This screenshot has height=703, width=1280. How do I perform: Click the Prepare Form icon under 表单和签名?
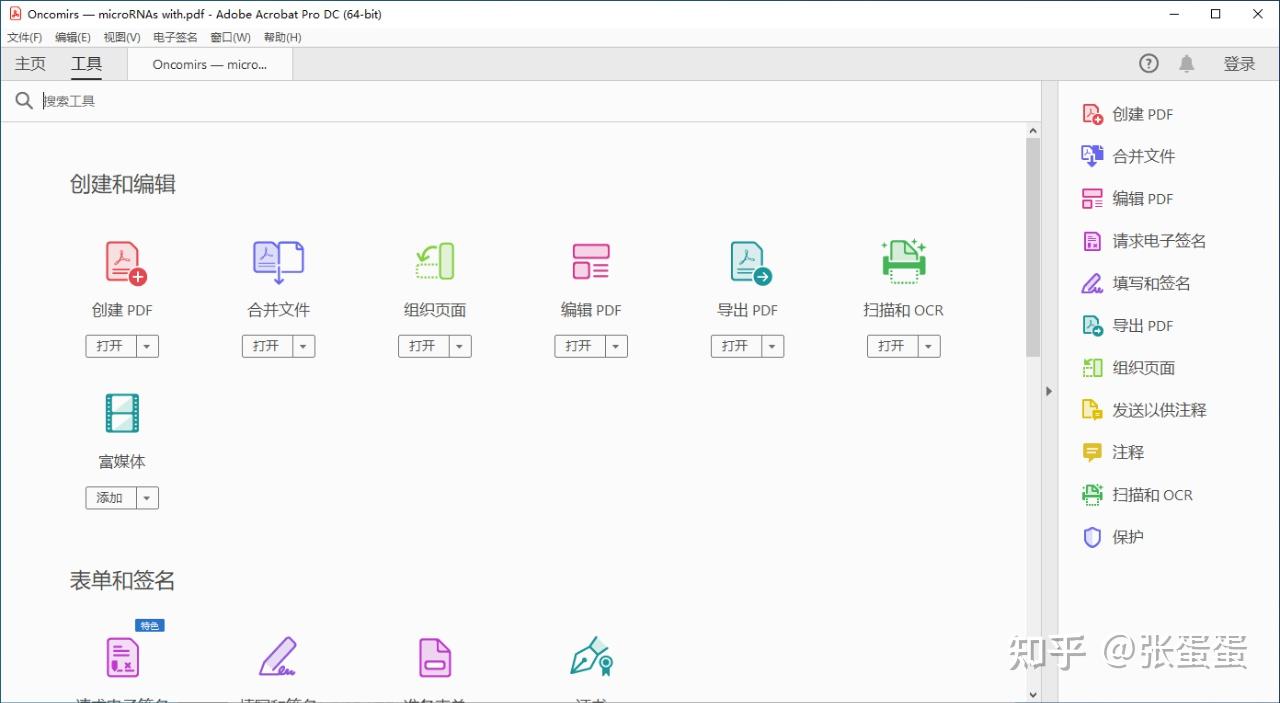pyautogui.click(x=435, y=658)
